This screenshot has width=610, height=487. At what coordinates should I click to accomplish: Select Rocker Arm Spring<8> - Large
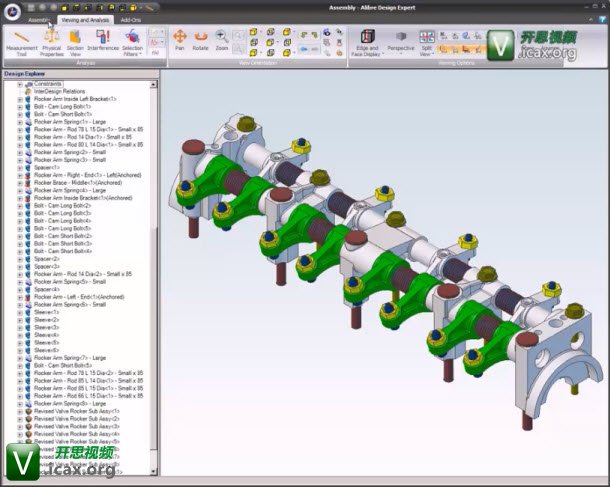tap(70, 404)
